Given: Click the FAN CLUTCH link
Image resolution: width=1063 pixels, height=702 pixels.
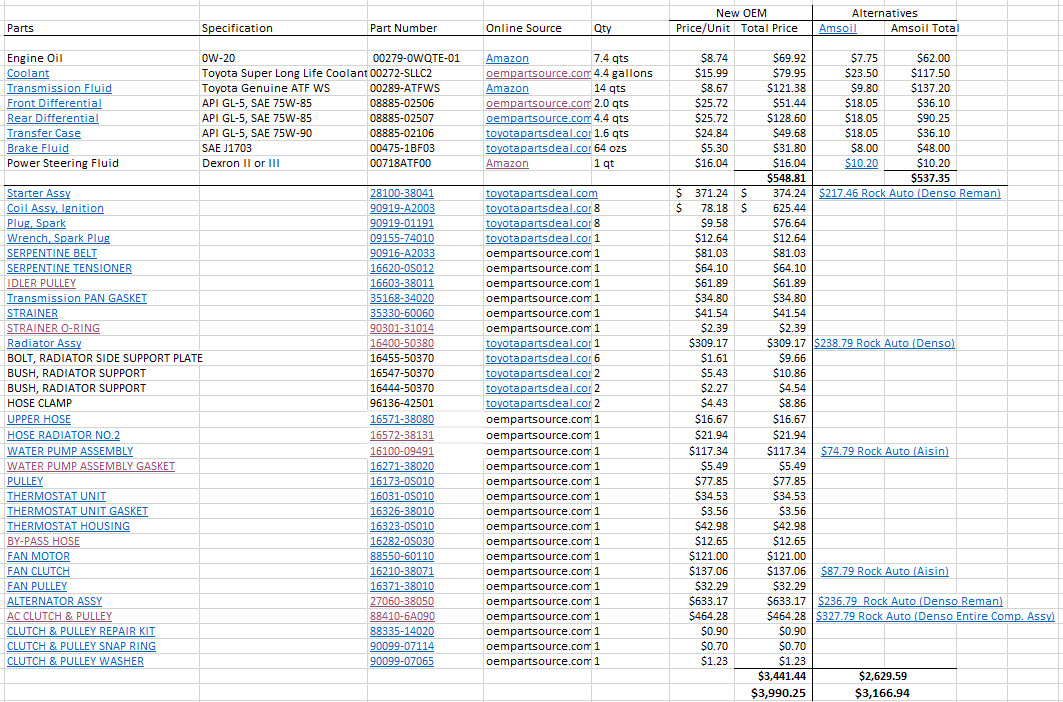Looking at the screenshot, I should pyautogui.click(x=39, y=571).
